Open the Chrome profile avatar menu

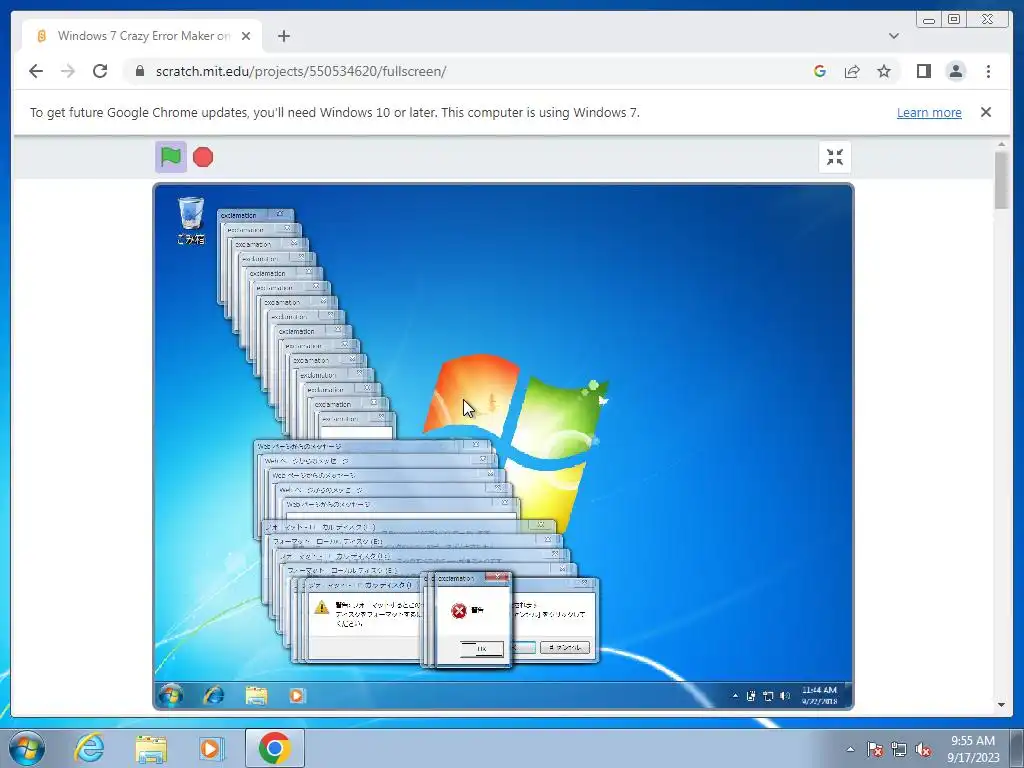click(955, 71)
